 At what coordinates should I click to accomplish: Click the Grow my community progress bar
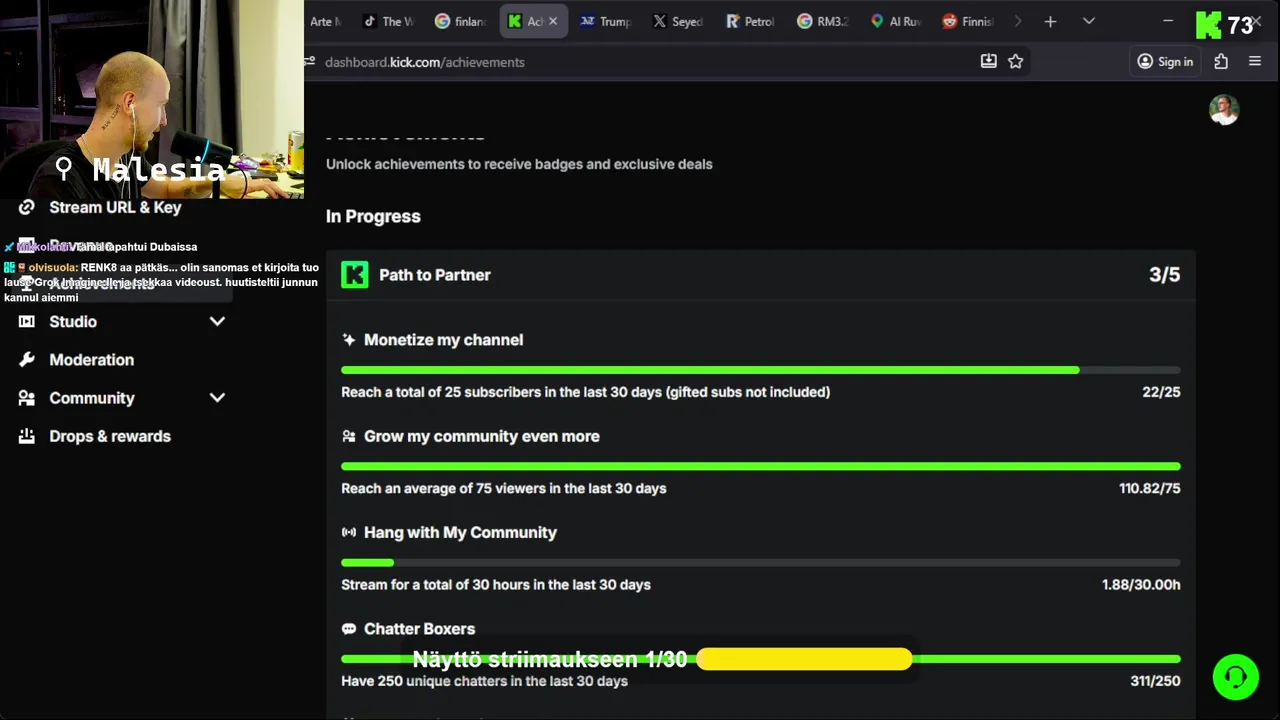tap(761, 466)
